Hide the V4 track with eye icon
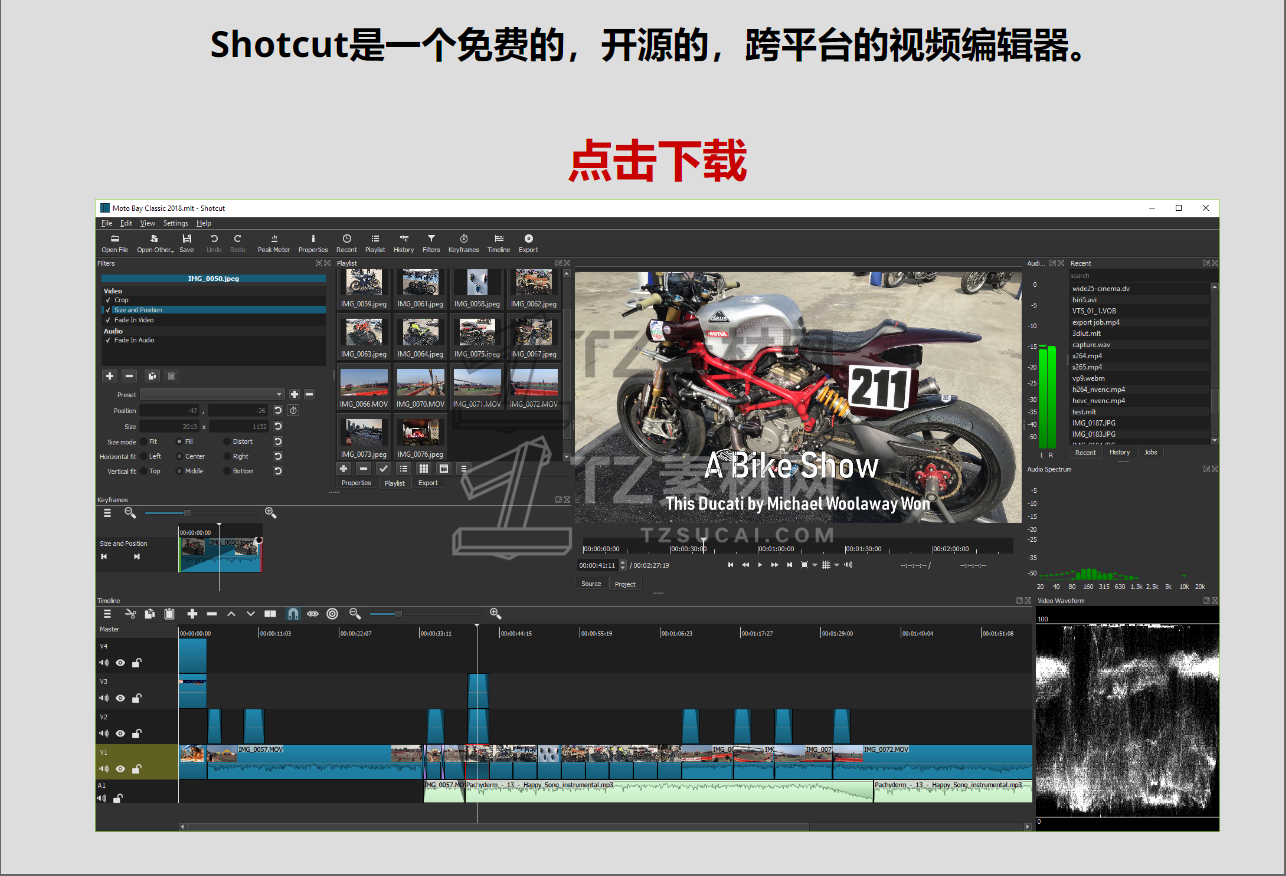Image resolution: width=1286 pixels, height=876 pixels. (x=121, y=662)
